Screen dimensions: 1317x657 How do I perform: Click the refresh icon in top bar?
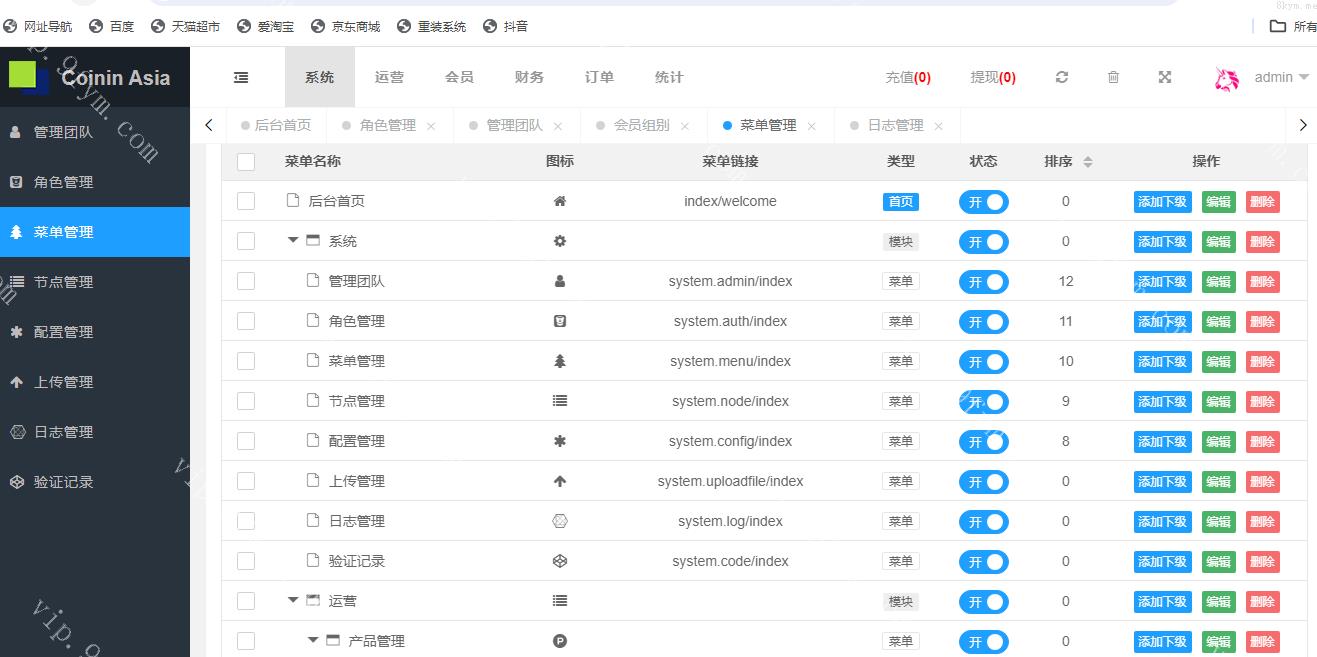pos(1062,77)
